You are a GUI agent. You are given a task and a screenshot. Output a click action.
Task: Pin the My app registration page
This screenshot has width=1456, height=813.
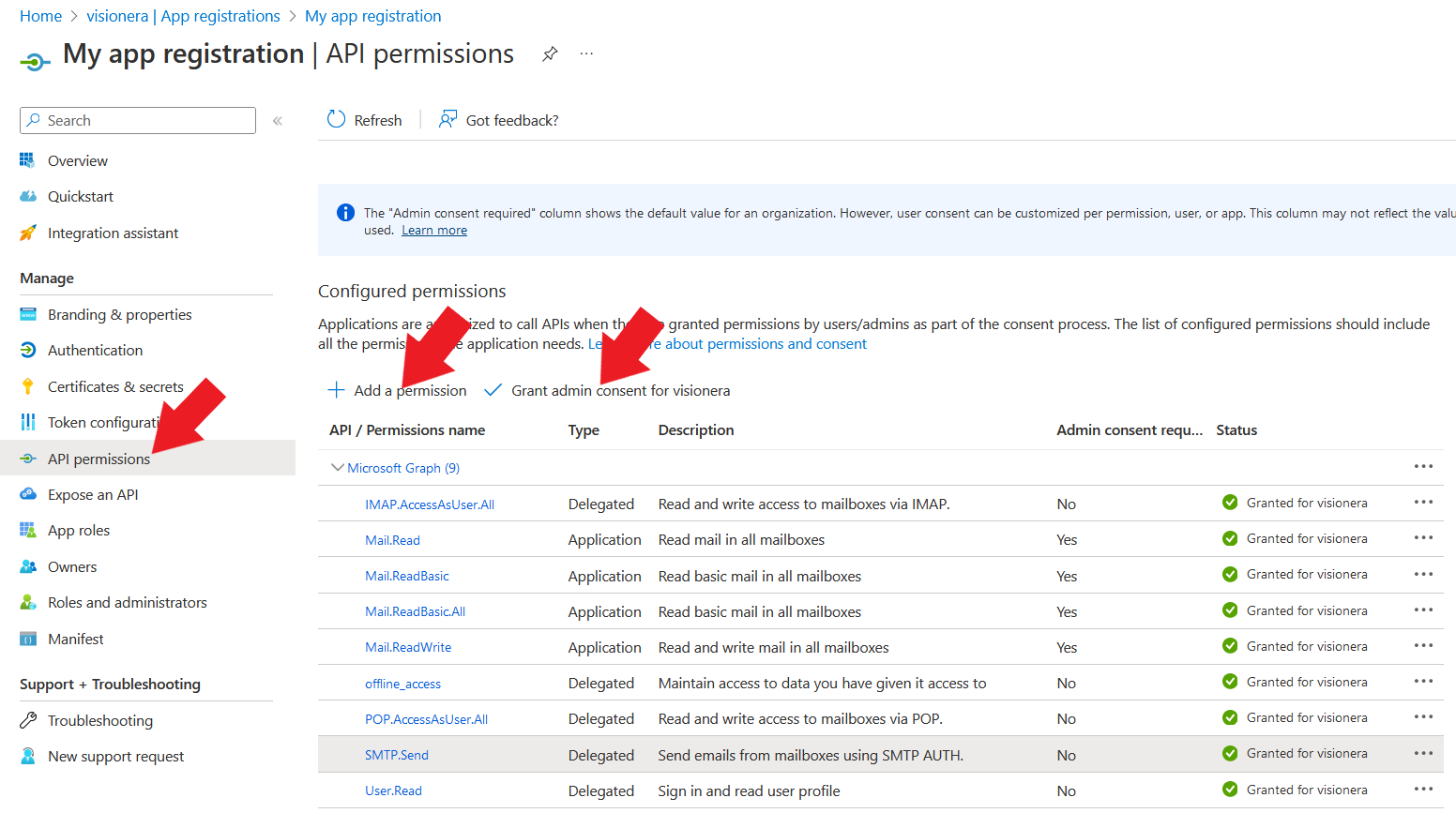[549, 54]
